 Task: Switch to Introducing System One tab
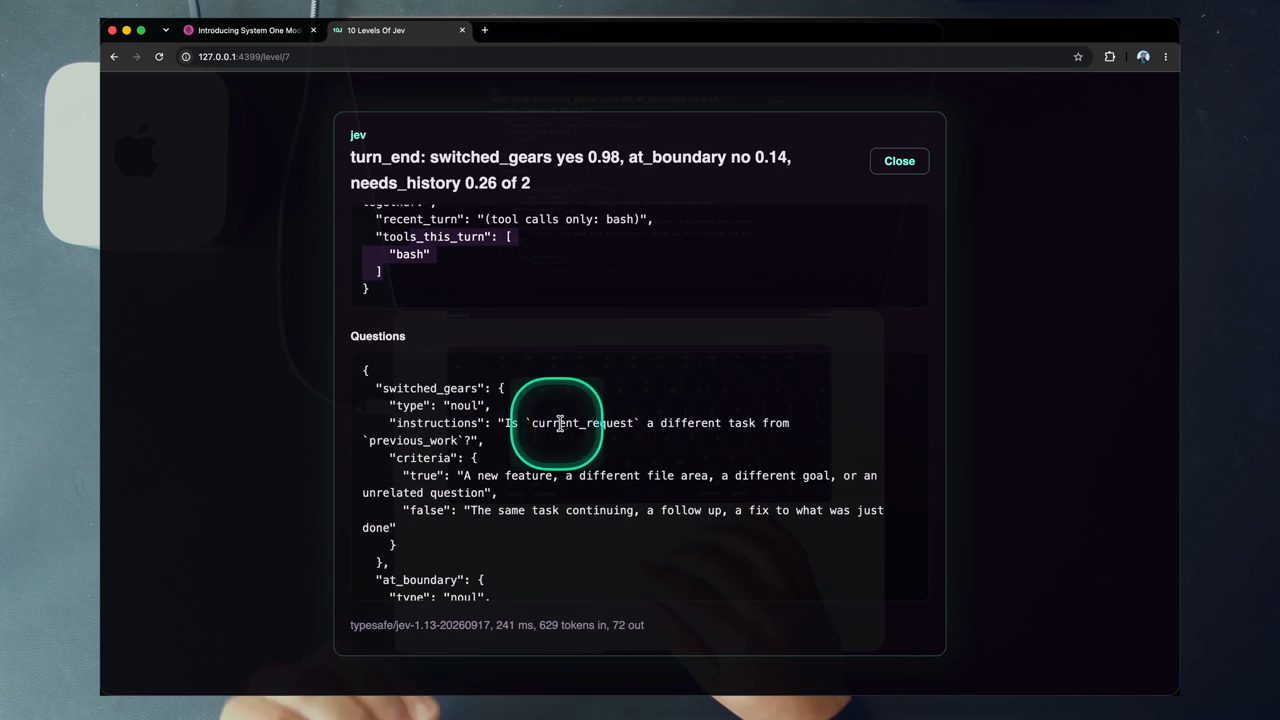[248, 31]
